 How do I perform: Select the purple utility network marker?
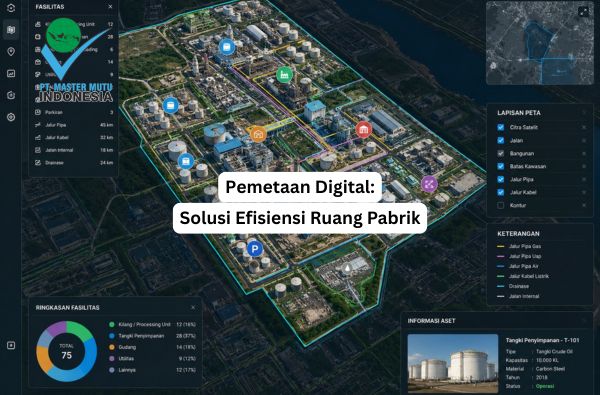pos(429,184)
